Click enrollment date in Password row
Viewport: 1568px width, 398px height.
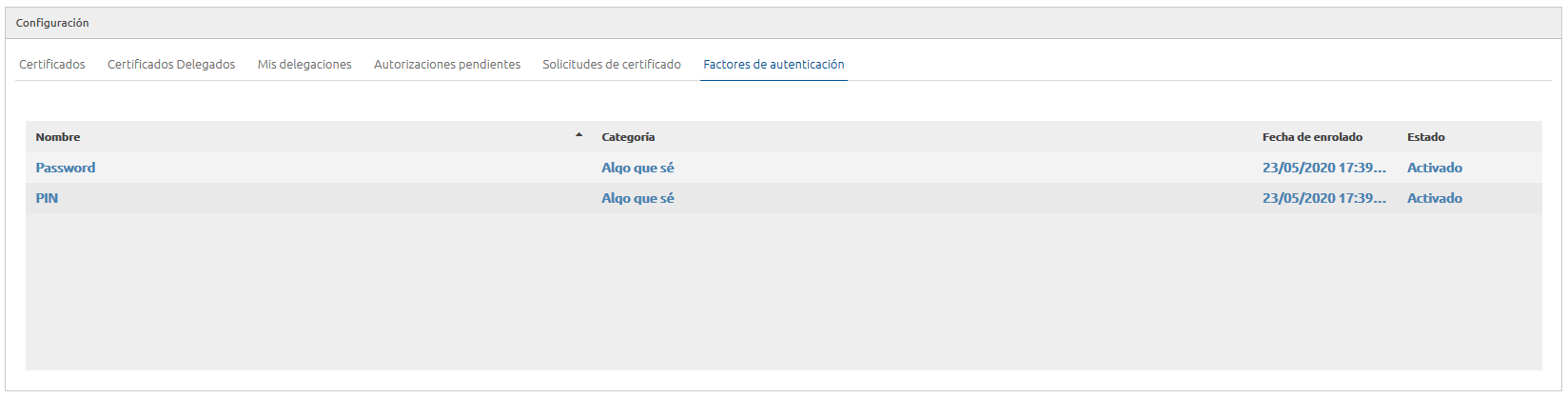pos(1324,168)
